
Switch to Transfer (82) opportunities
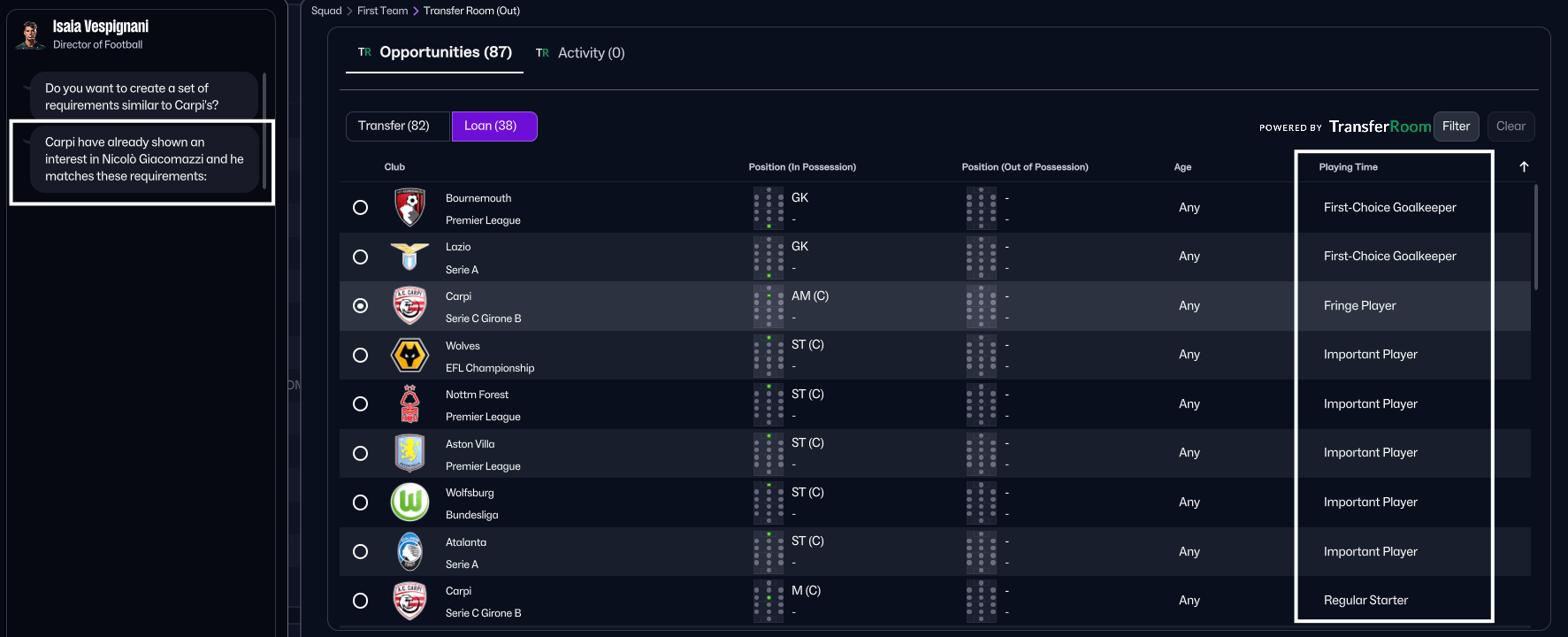pos(394,127)
